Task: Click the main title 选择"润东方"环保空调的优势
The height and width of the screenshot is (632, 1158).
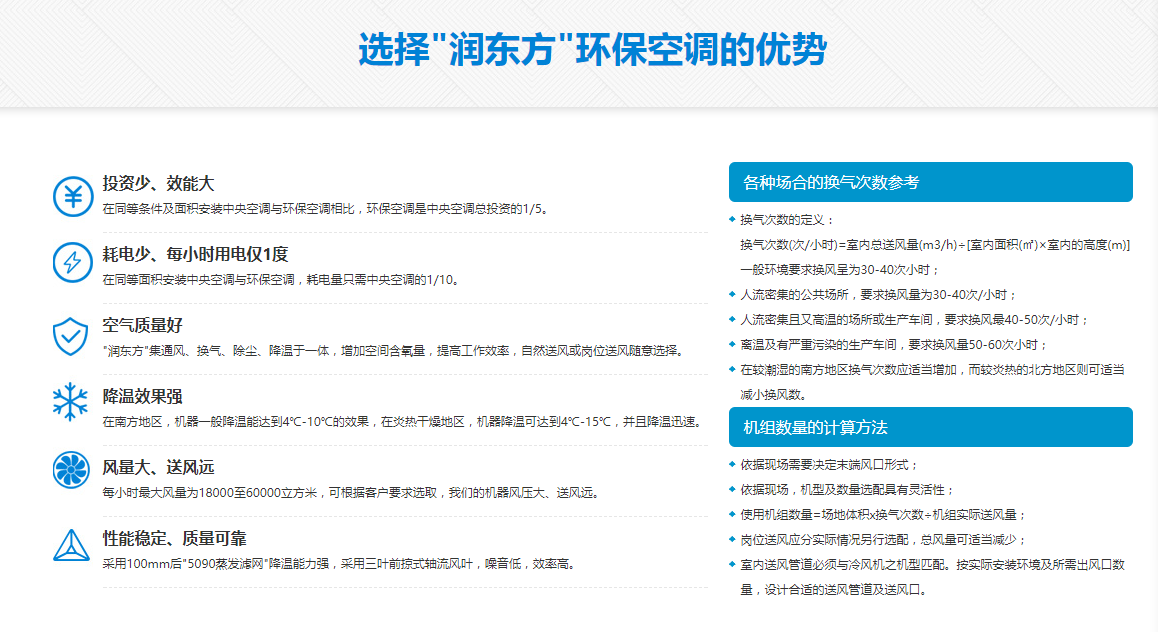Action: click(x=592, y=50)
